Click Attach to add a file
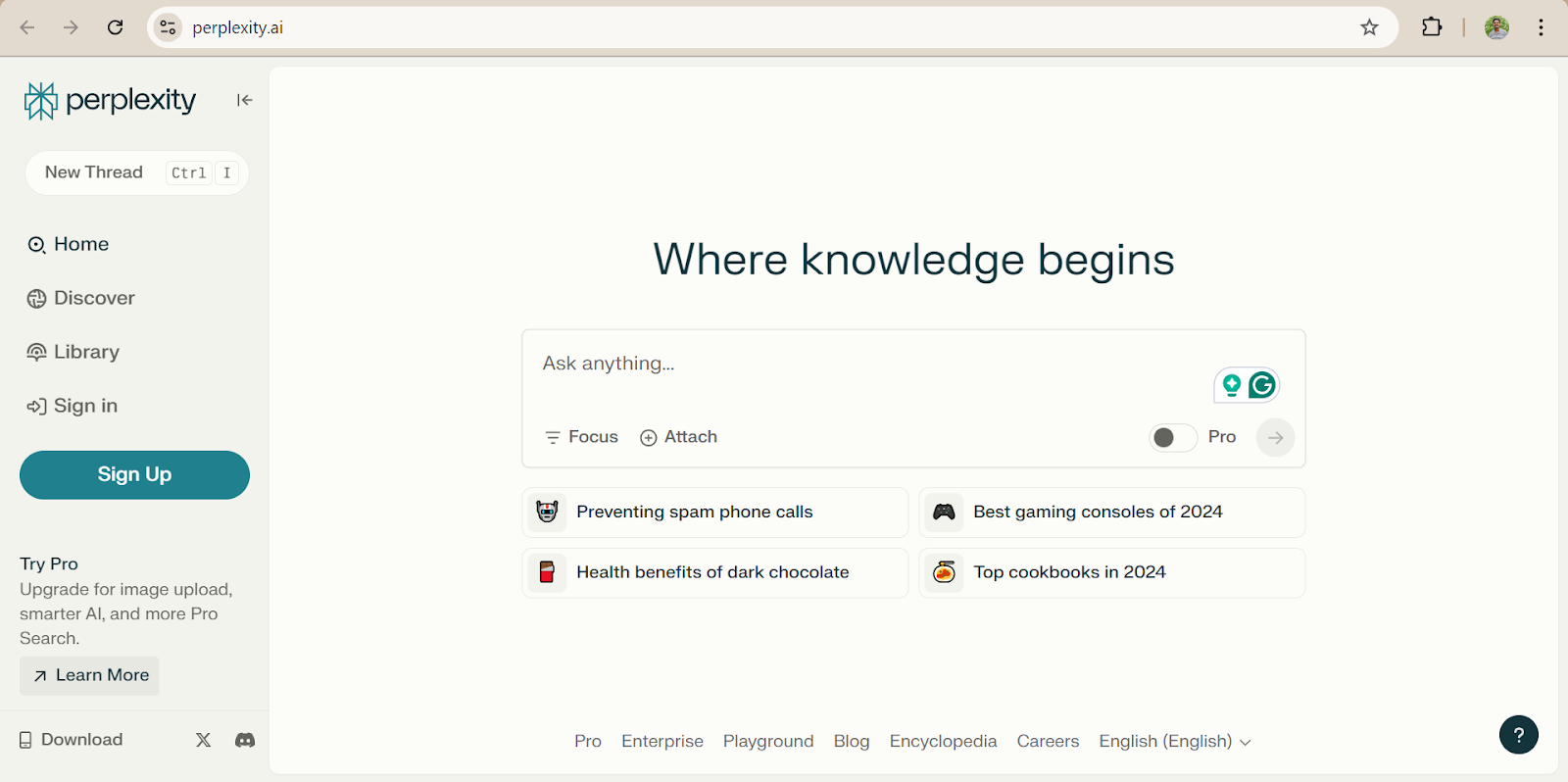Viewport: 1568px width, 782px height. click(678, 437)
